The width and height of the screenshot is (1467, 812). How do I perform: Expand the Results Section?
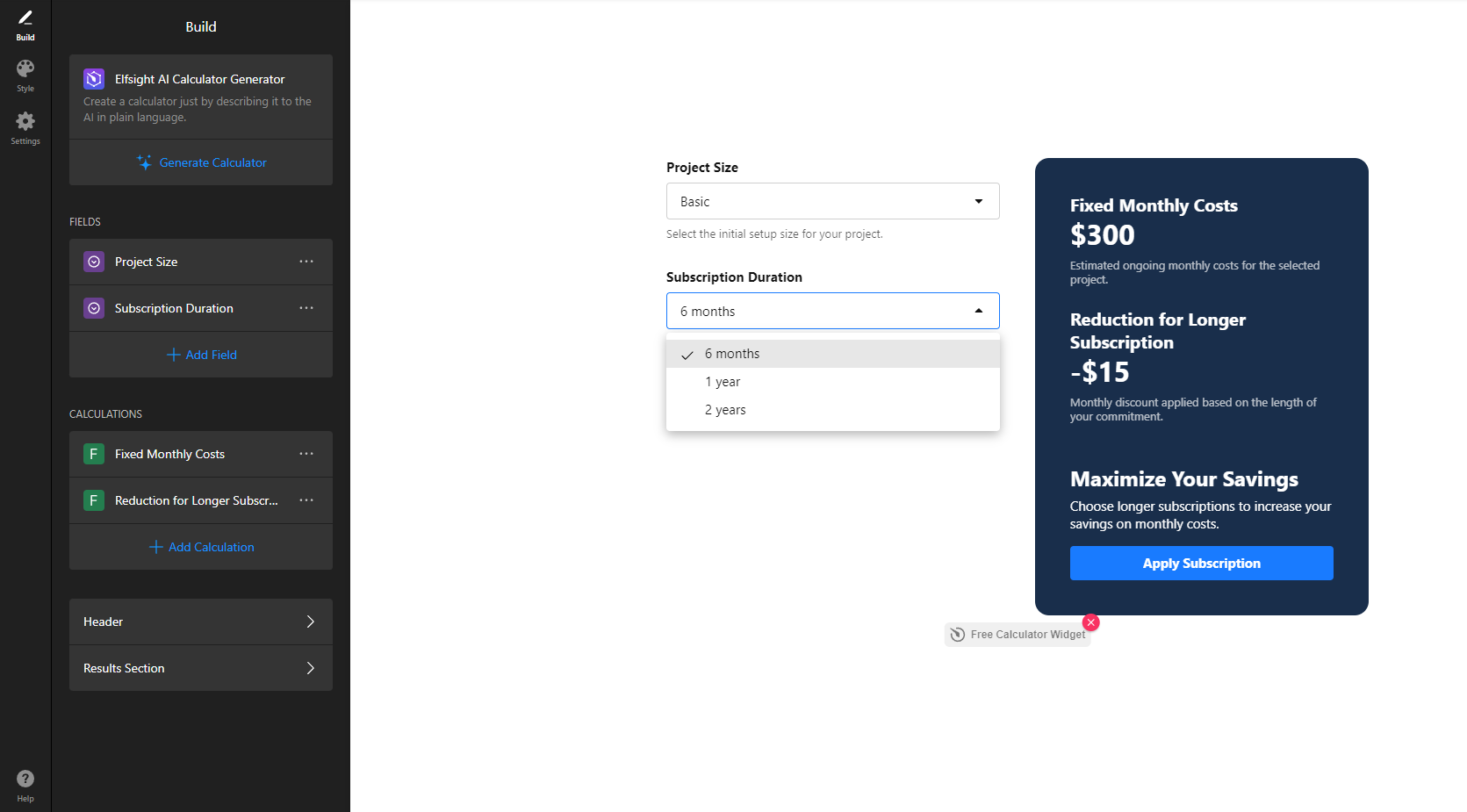click(x=201, y=668)
